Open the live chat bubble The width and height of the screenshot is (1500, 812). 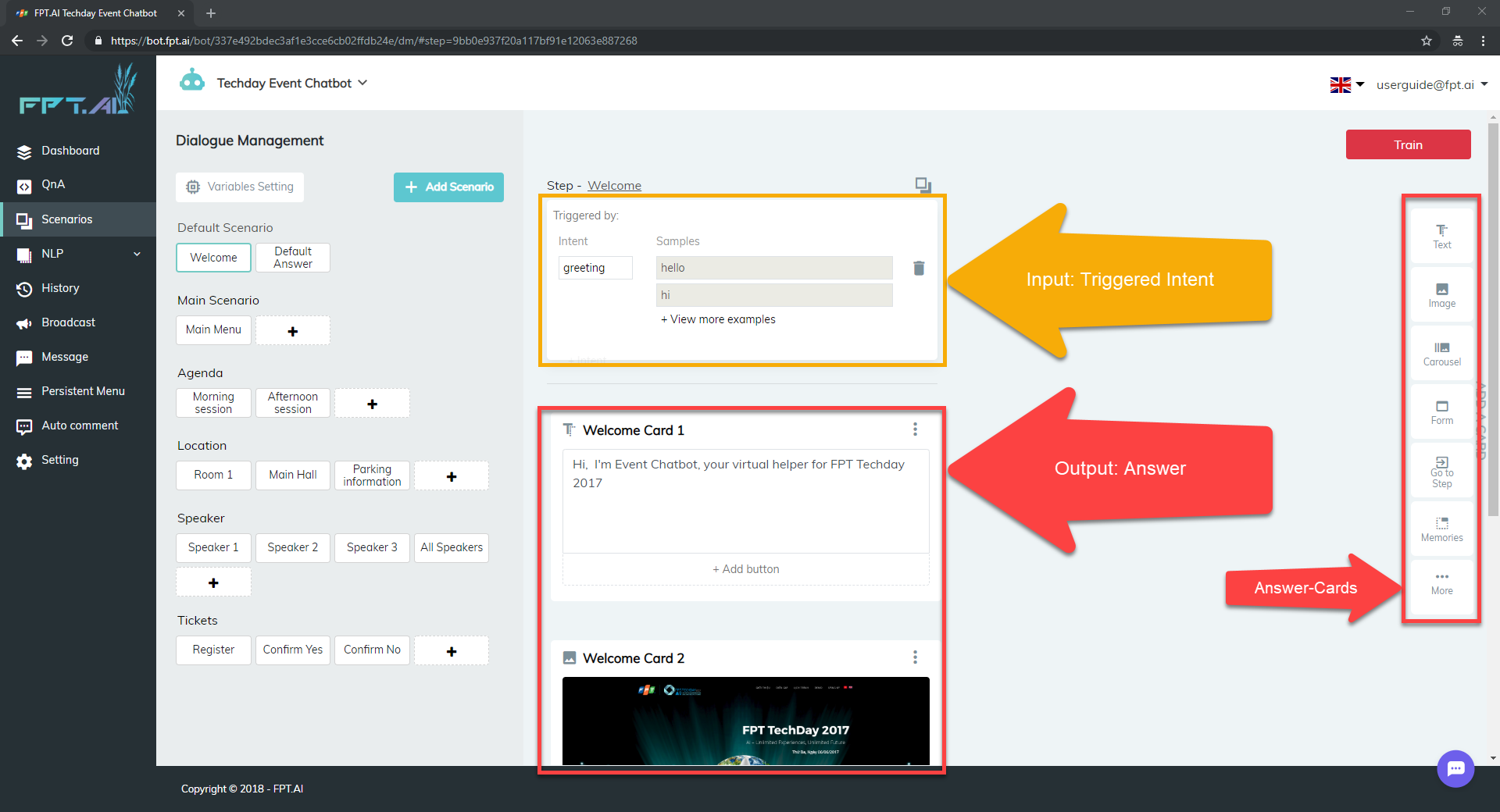[x=1455, y=769]
